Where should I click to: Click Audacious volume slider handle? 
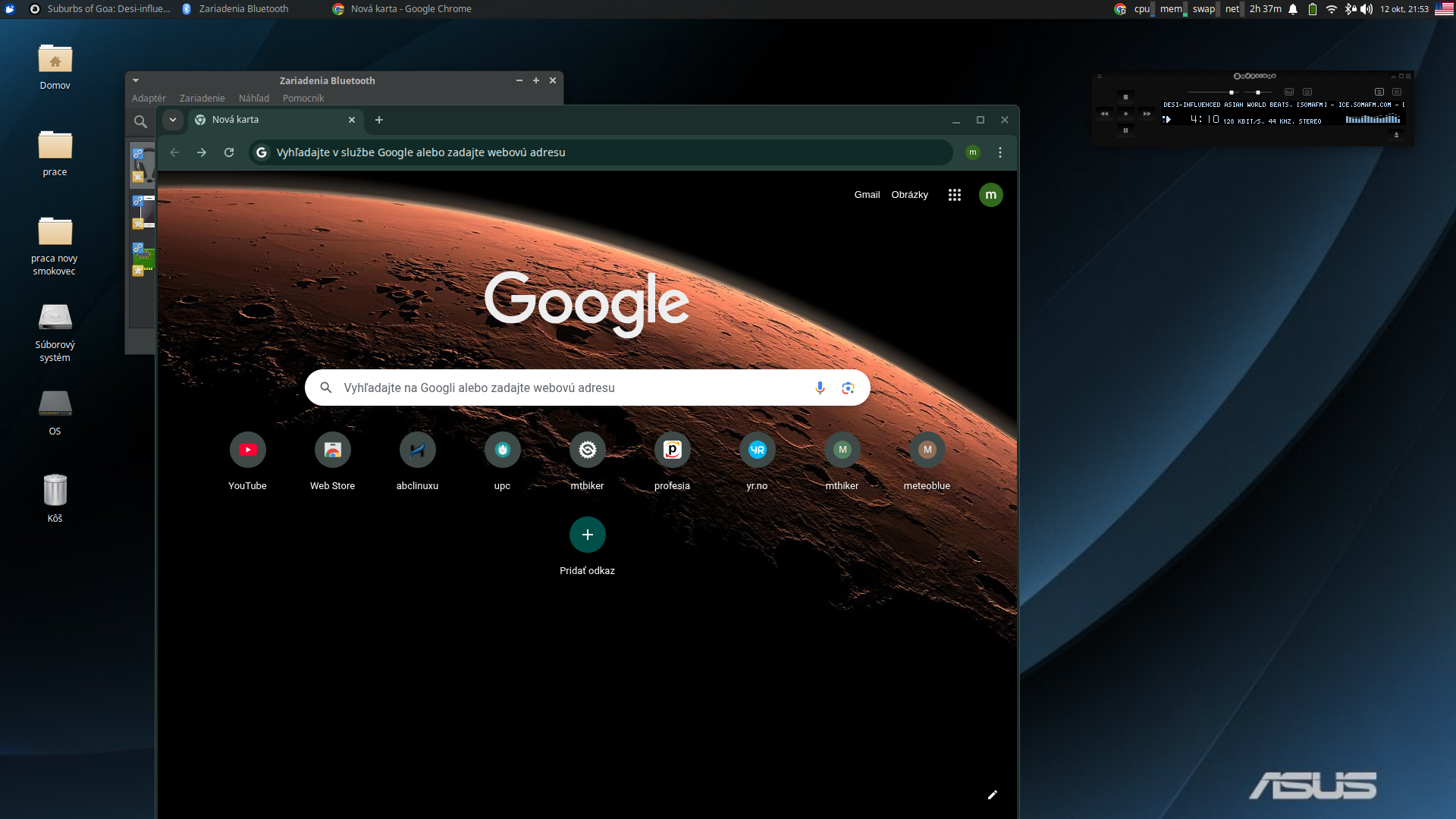pos(1232,93)
